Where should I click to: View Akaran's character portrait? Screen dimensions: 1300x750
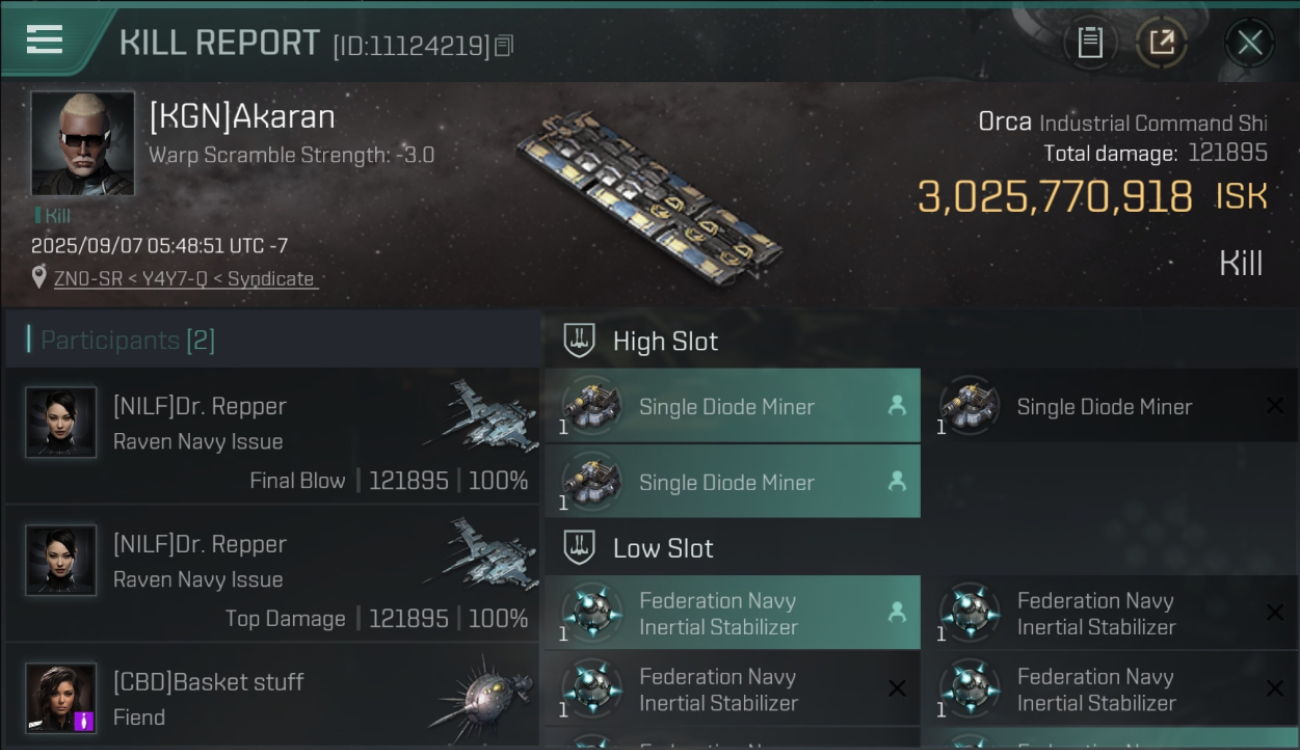(x=82, y=142)
